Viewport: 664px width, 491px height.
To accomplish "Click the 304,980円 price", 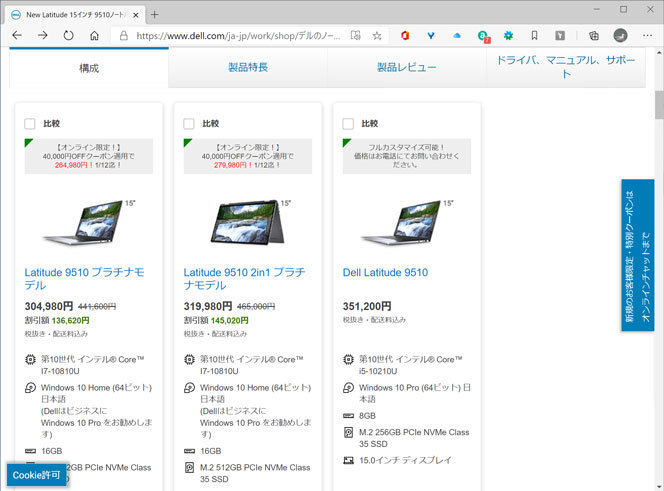I will point(49,306).
